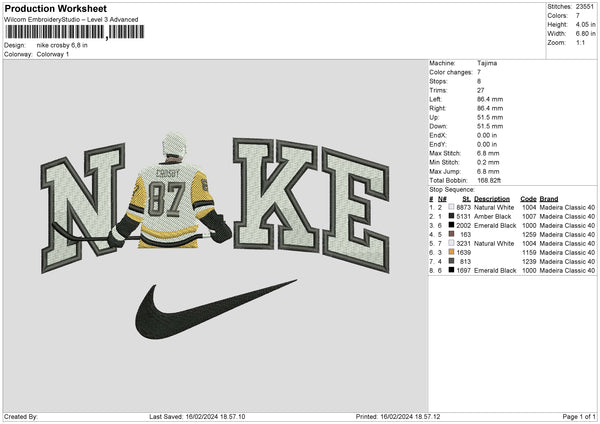600x424 pixels.
Task: Click the Natural White swatch for stitch count 8873
Action: (451, 207)
